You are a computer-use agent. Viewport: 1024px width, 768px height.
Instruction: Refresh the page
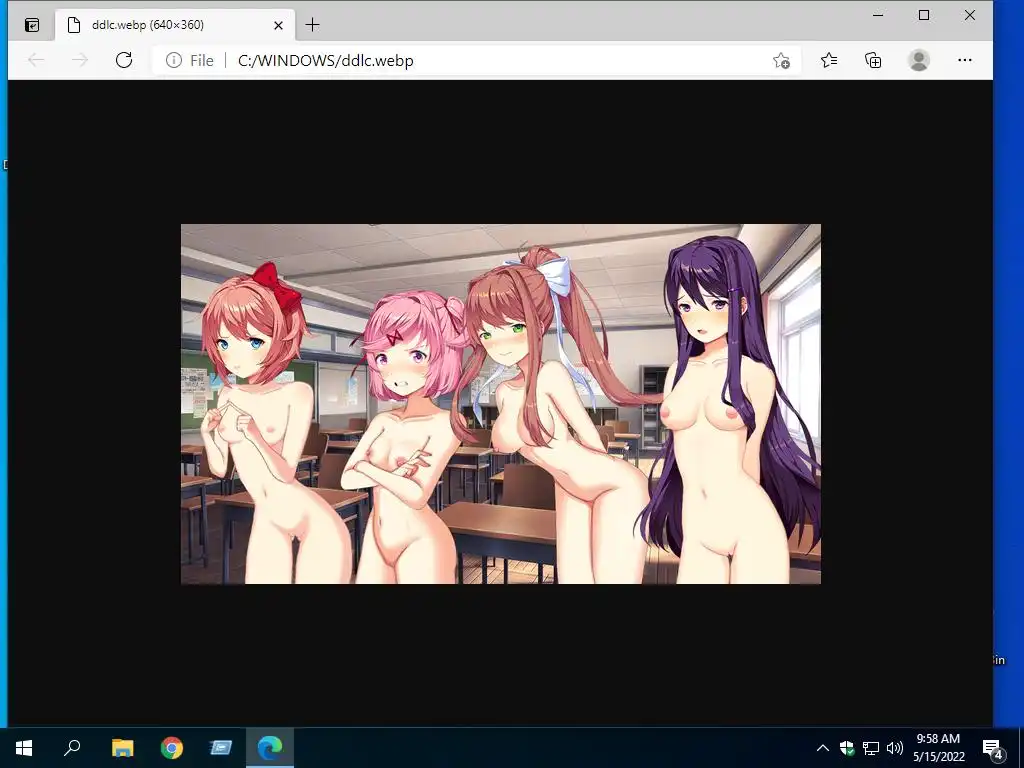123,60
